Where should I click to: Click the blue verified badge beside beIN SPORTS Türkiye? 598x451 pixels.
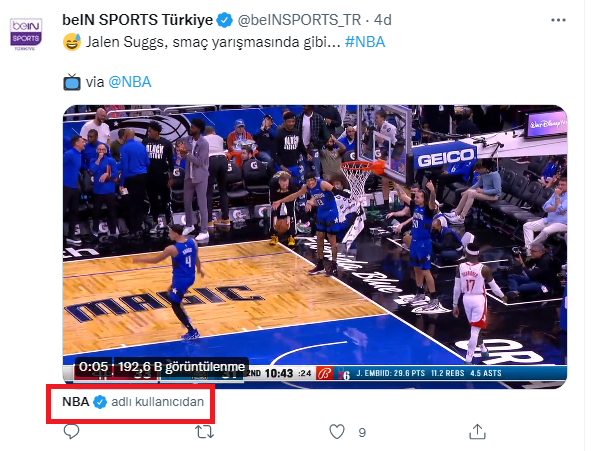(x=225, y=20)
